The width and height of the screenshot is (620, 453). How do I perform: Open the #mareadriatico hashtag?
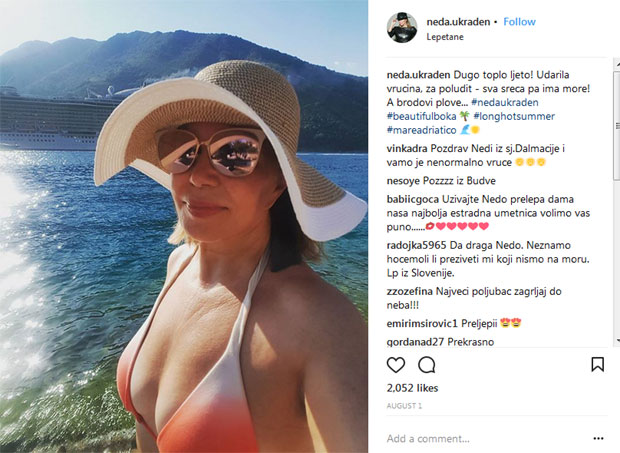(422, 130)
